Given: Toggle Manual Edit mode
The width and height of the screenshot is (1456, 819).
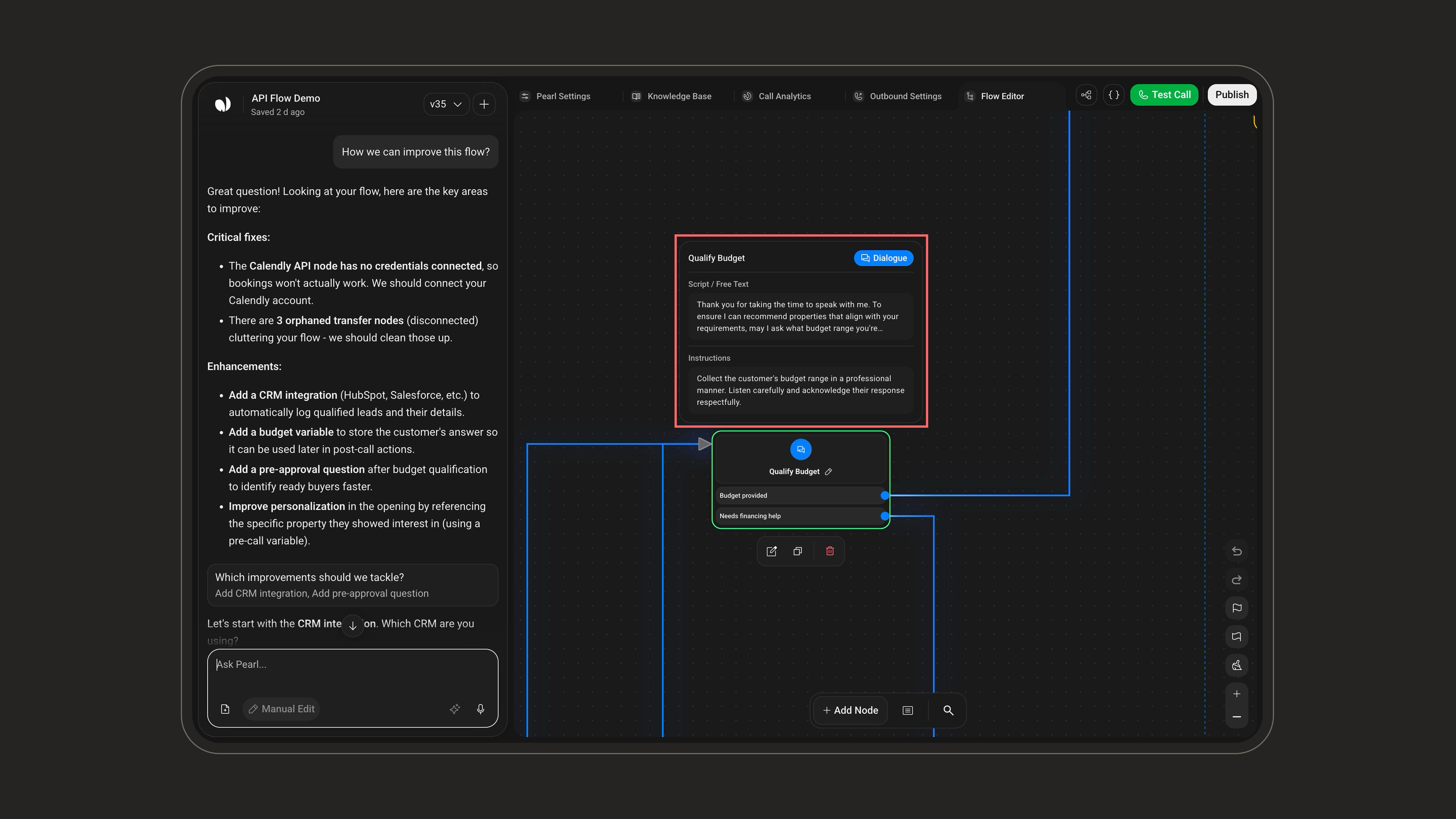Looking at the screenshot, I should click(282, 709).
